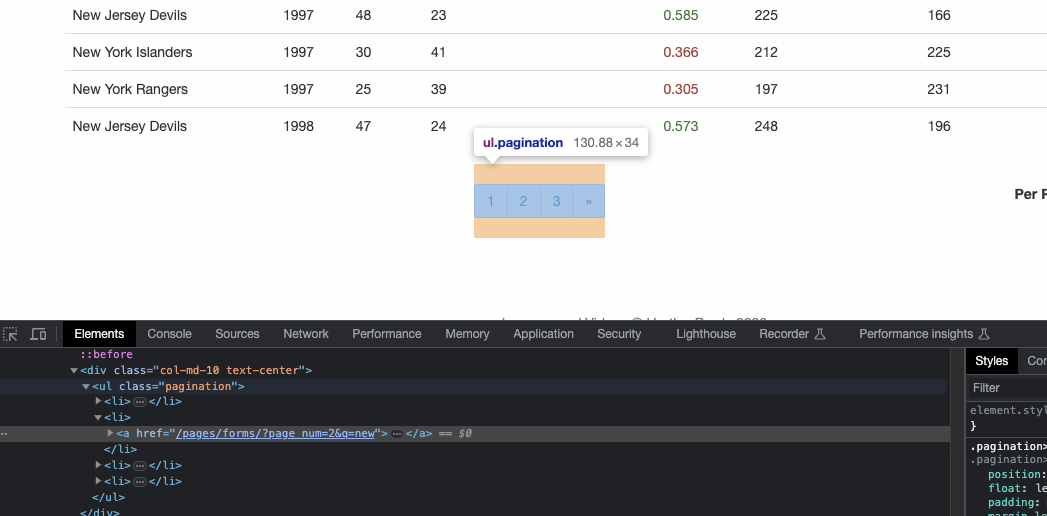Click ellipsis in first li element
This screenshot has width=1047, height=516.
point(140,402)
